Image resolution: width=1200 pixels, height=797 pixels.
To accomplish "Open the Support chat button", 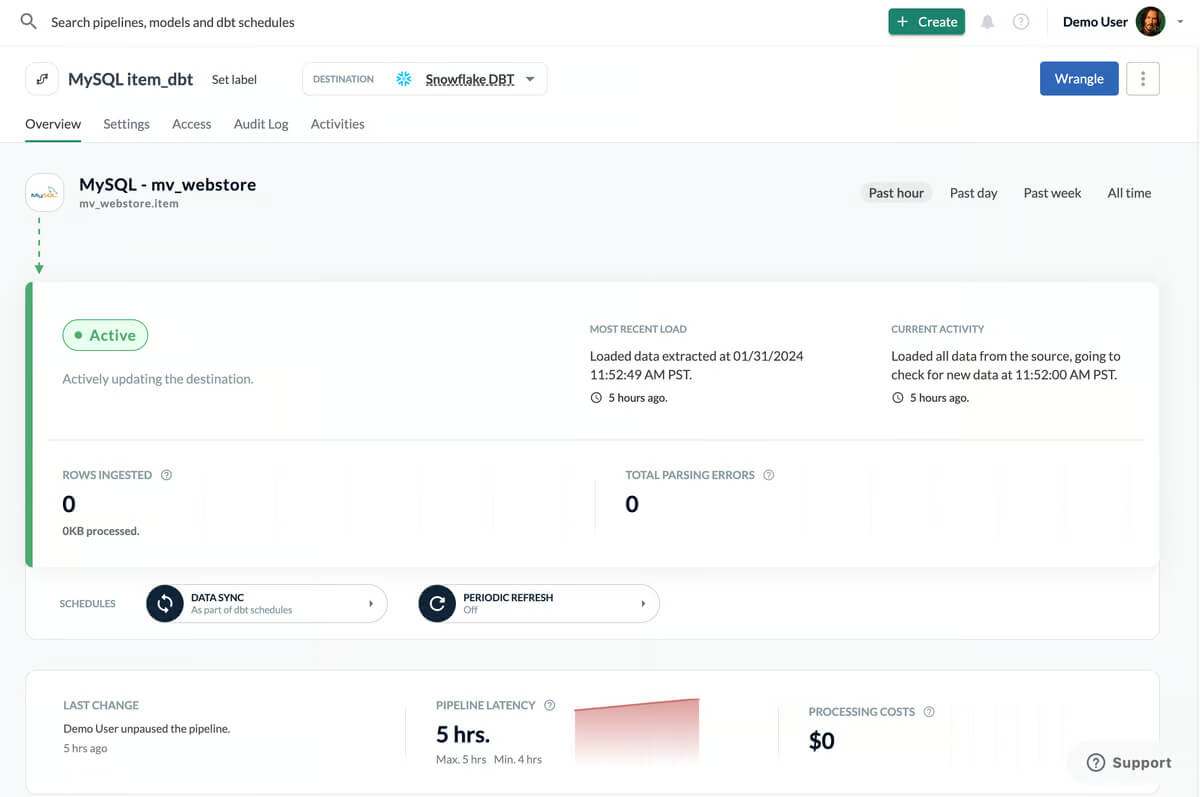I will (x=1128, y=762).
